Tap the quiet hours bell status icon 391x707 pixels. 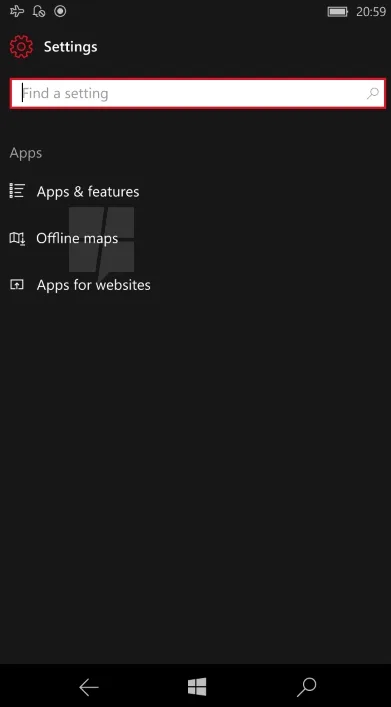39,11
